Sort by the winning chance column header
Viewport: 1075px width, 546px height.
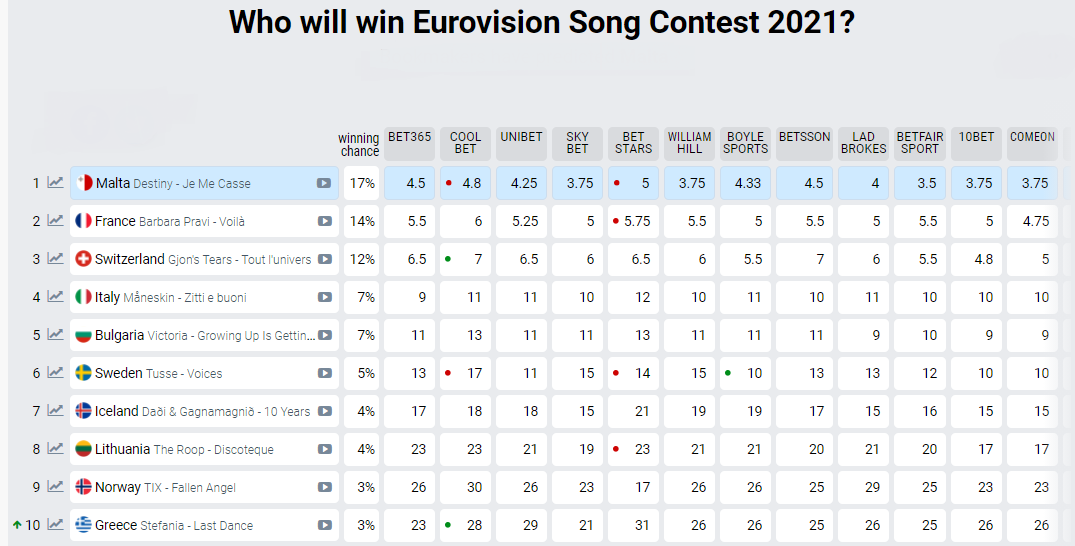(x=359, y=145)
